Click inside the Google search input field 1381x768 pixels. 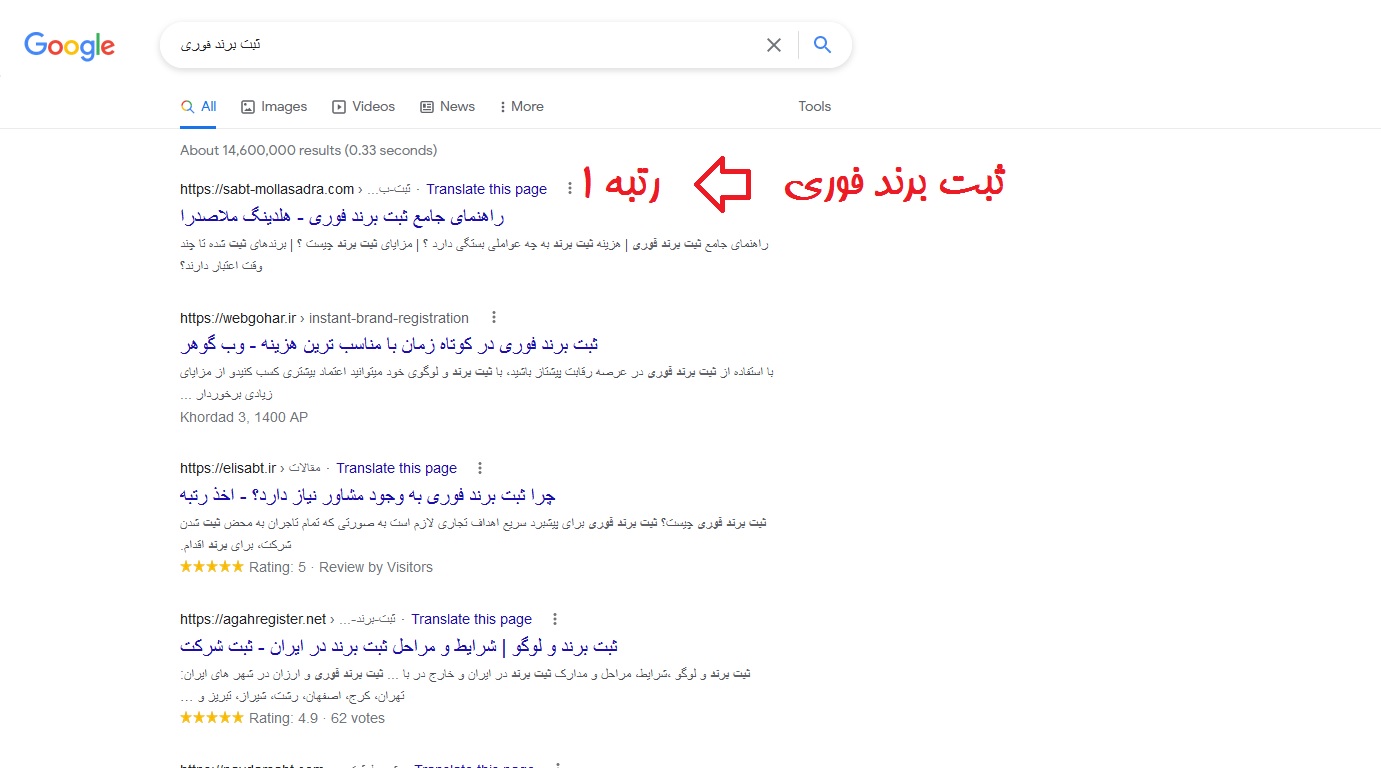click(460, 45)
